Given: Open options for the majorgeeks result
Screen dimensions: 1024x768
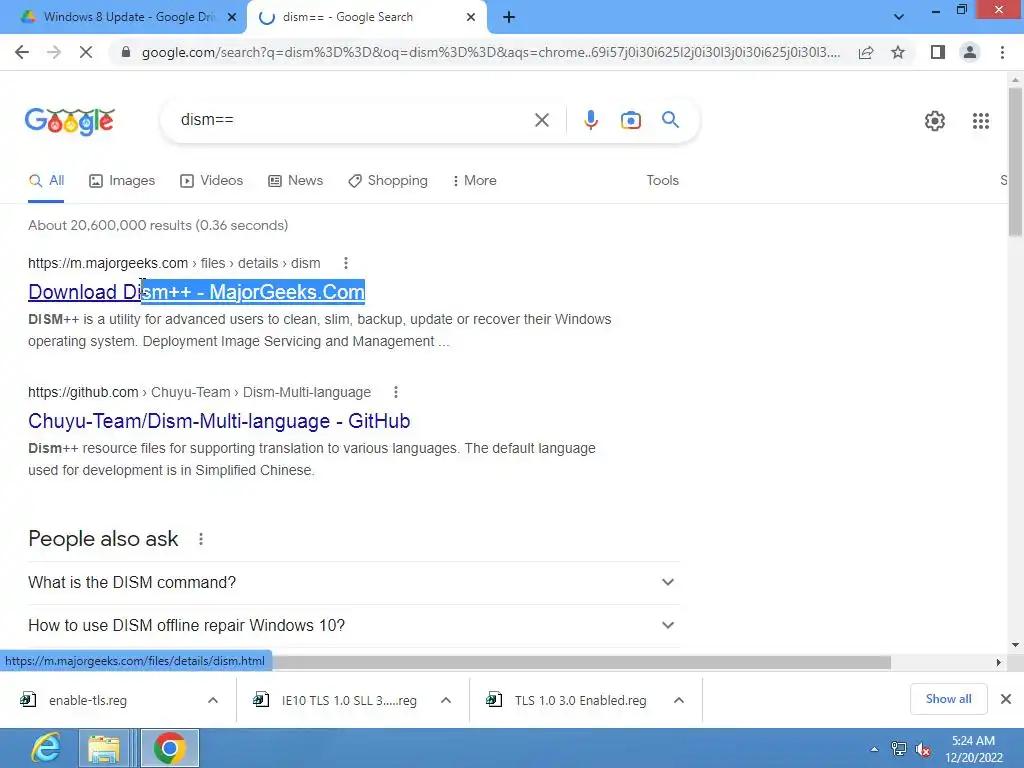Looking at the screenshot, I should coord(345,263).
